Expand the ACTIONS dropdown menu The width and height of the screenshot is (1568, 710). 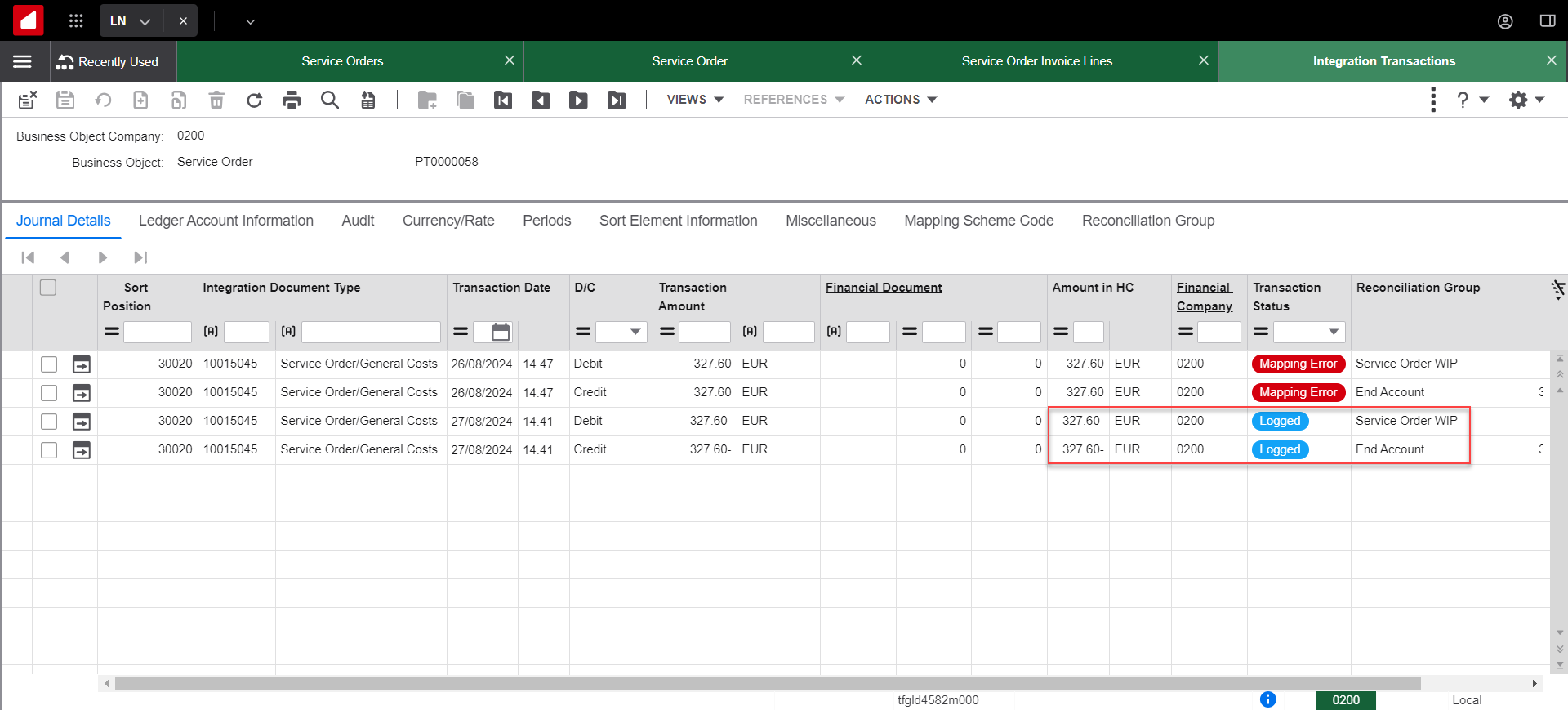click(900, 100)
